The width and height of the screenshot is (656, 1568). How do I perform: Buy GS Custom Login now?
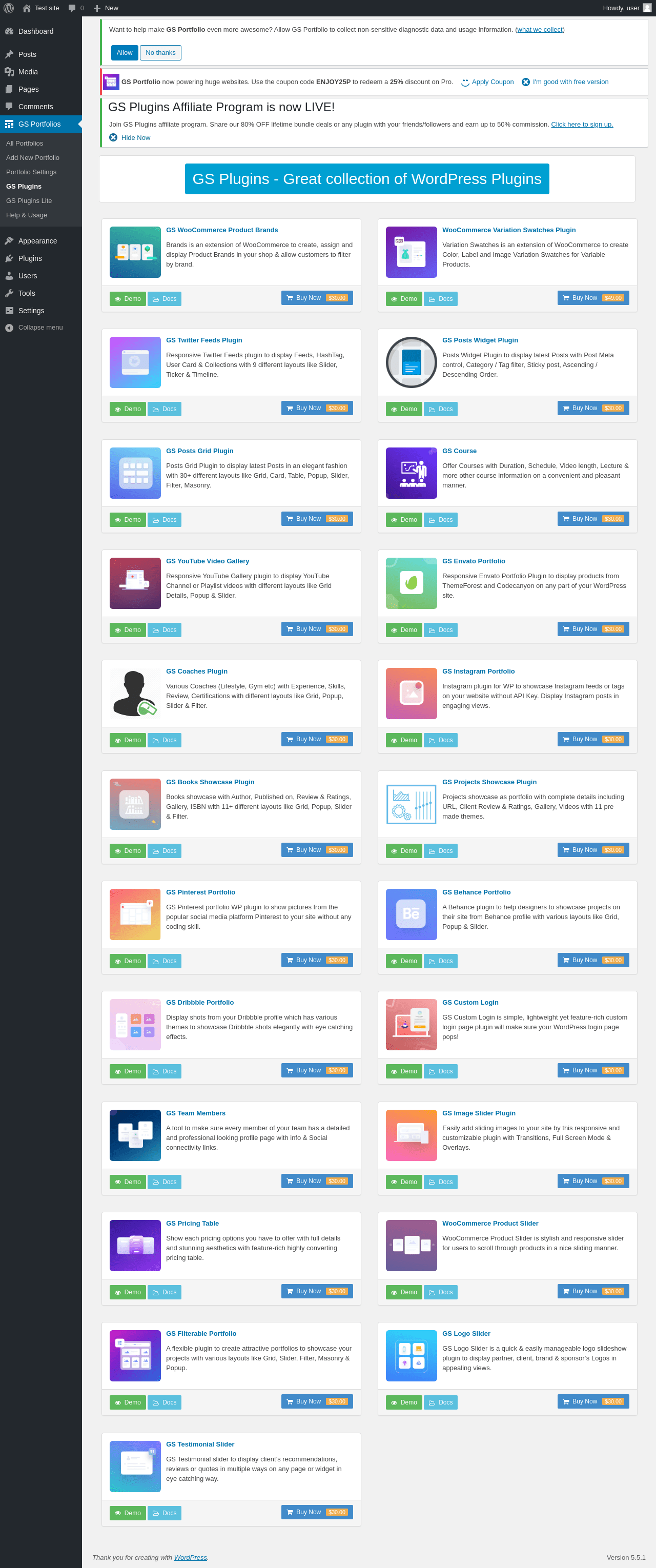[593, 1070]
